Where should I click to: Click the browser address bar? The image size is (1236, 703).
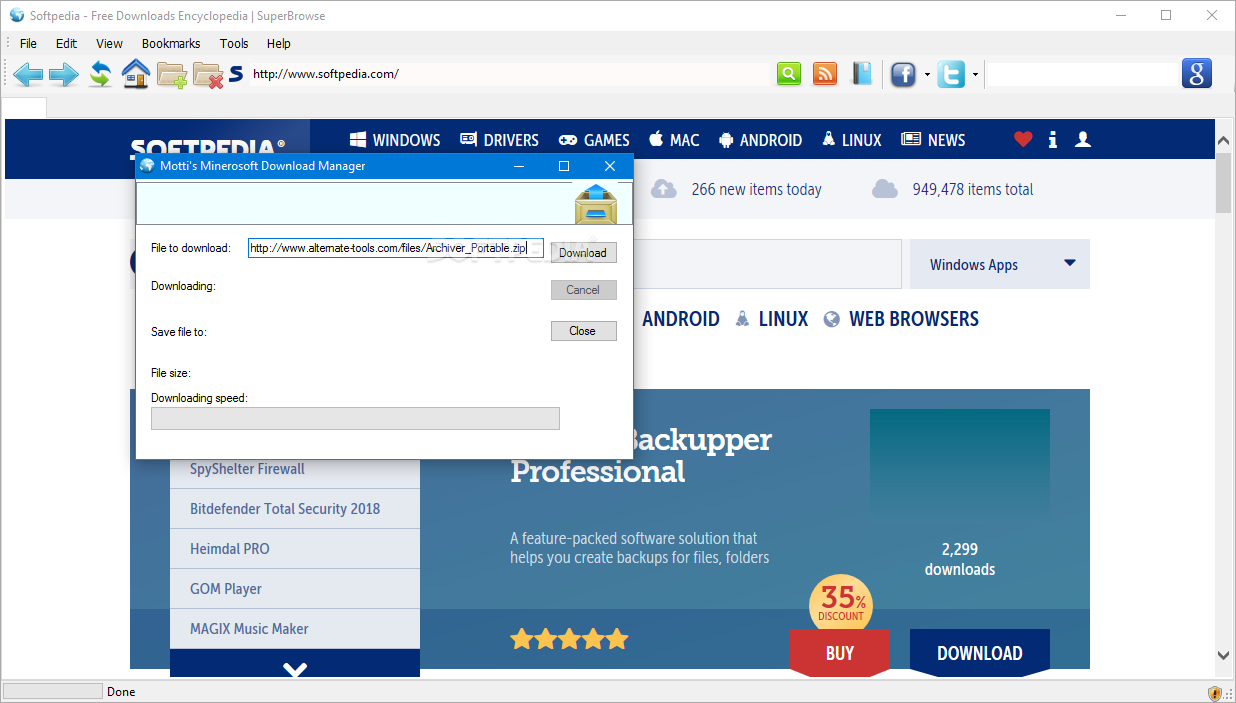point(510,74)
